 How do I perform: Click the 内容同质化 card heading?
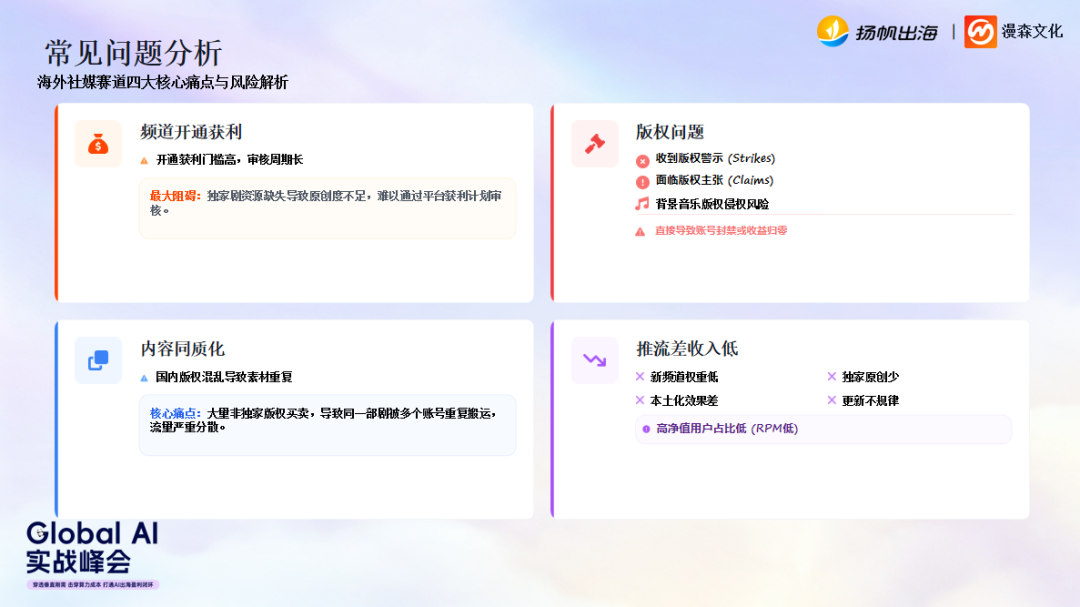point(183,349)
